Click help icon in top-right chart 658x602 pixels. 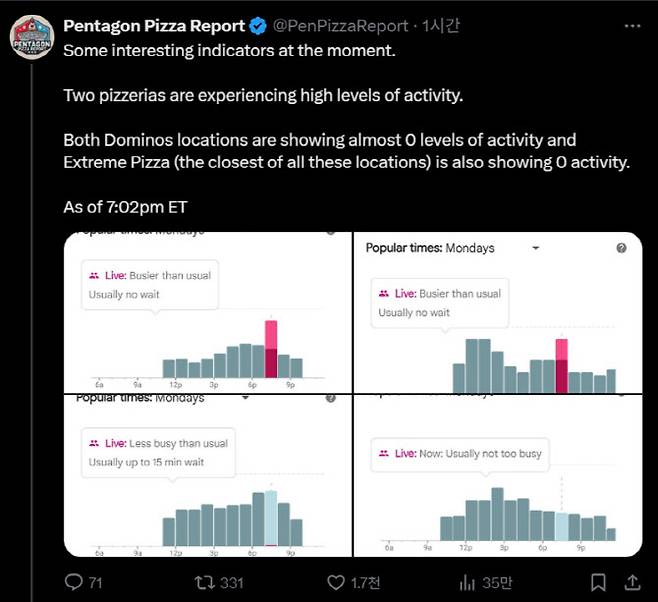pos(621,248)
